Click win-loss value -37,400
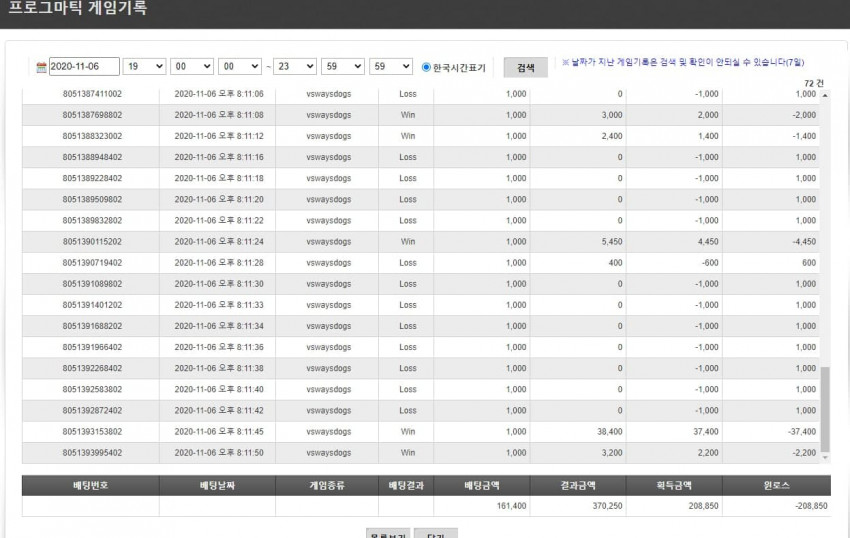 click(x=802, y=432)
